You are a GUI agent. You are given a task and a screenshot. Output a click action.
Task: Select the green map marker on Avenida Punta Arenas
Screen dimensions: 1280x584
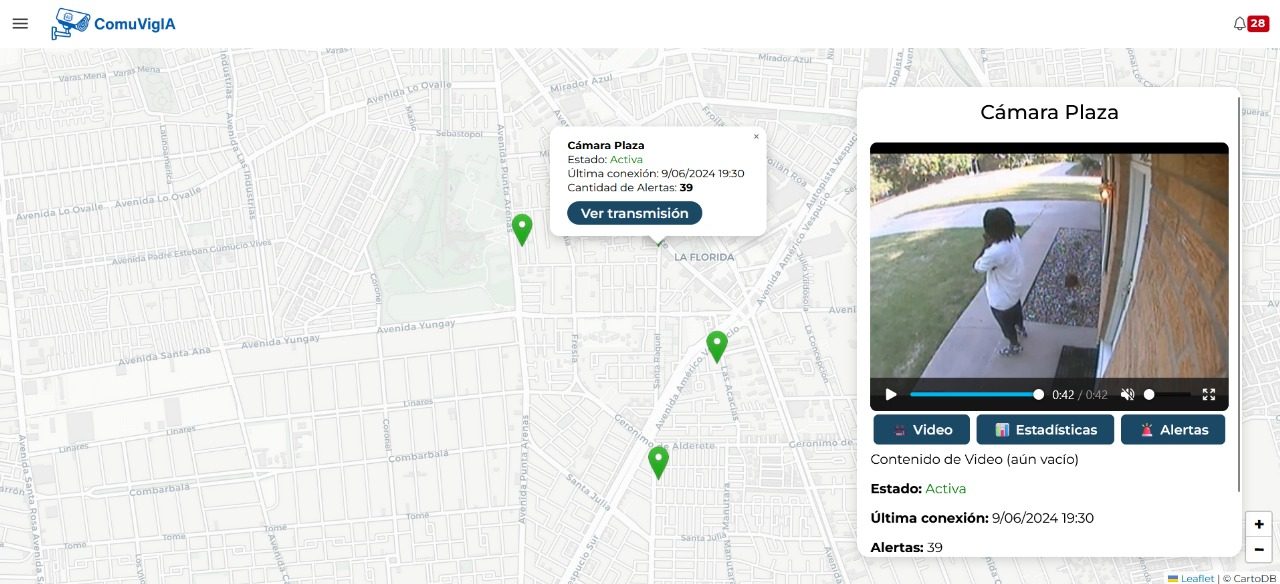coord(521,228)
